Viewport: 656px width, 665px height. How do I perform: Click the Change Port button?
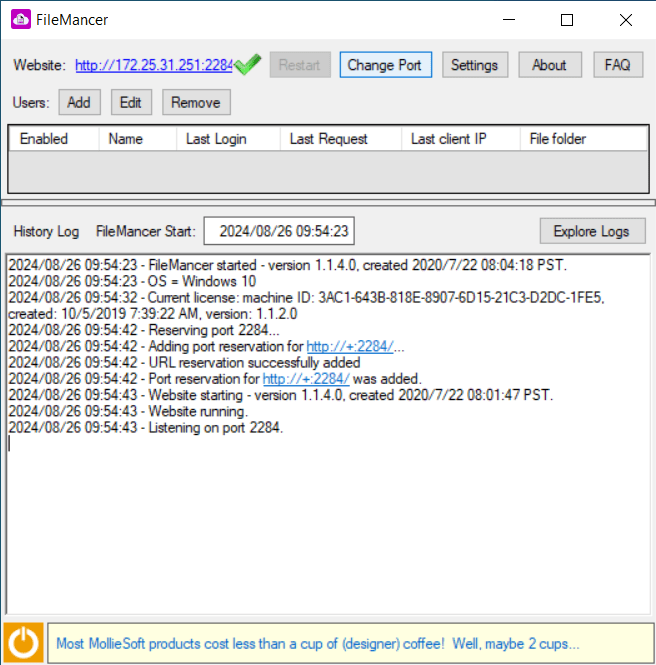385,65
